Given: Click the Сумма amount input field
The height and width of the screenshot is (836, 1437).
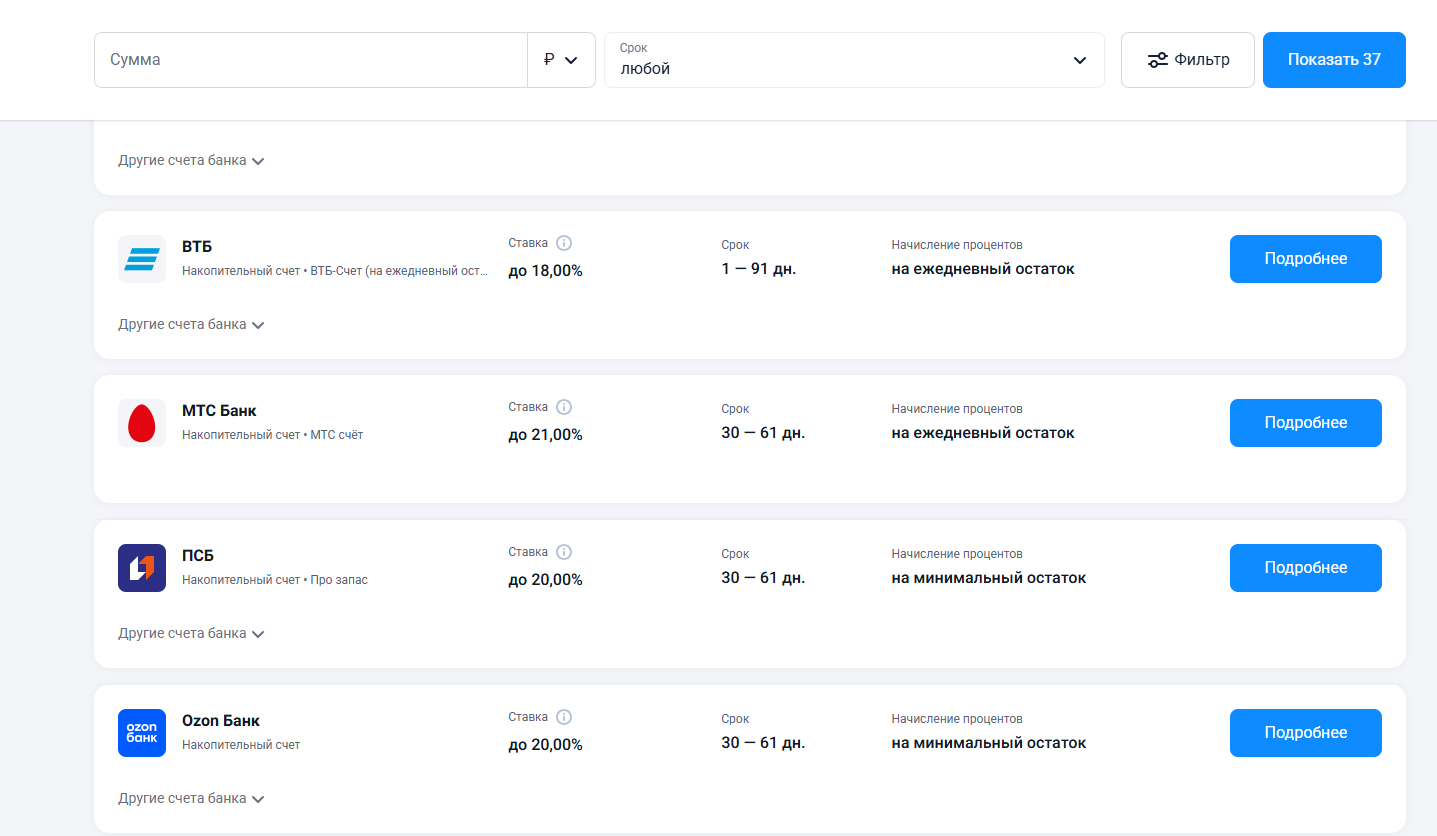Looking at the screenshot, I should [x=310, y=60].
